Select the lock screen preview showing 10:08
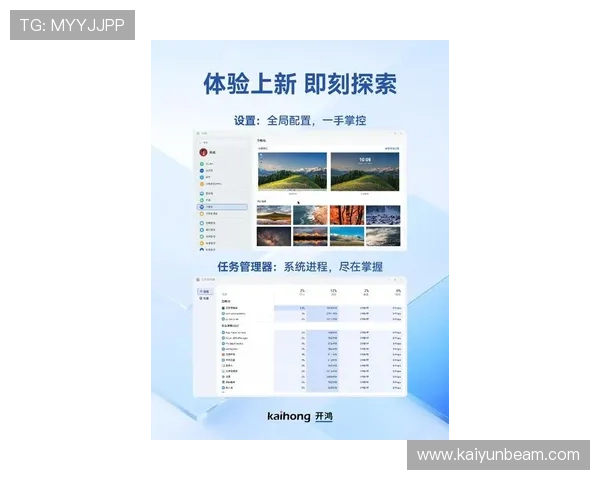600x480 pixels. (x=365, y=171)
